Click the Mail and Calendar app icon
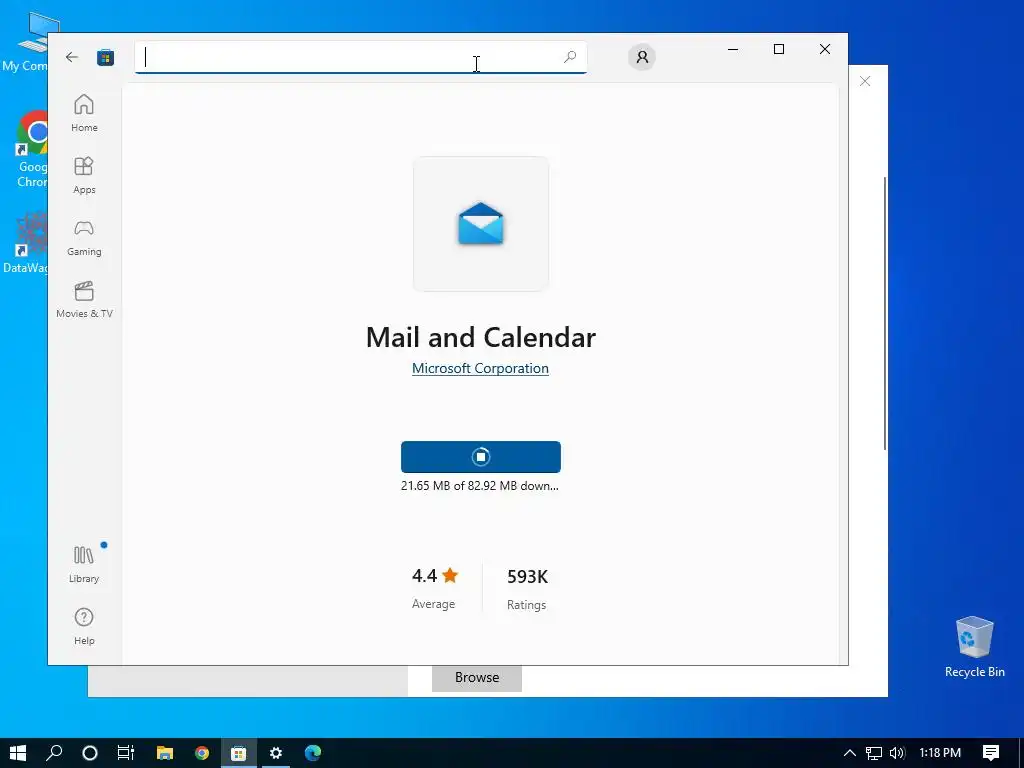 (481, 224)
